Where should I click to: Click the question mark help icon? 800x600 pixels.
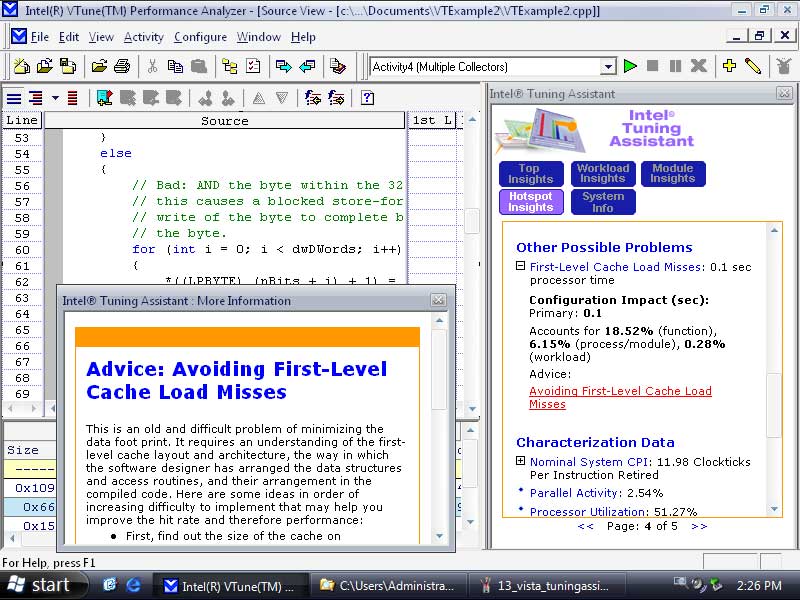pos(367,97)
